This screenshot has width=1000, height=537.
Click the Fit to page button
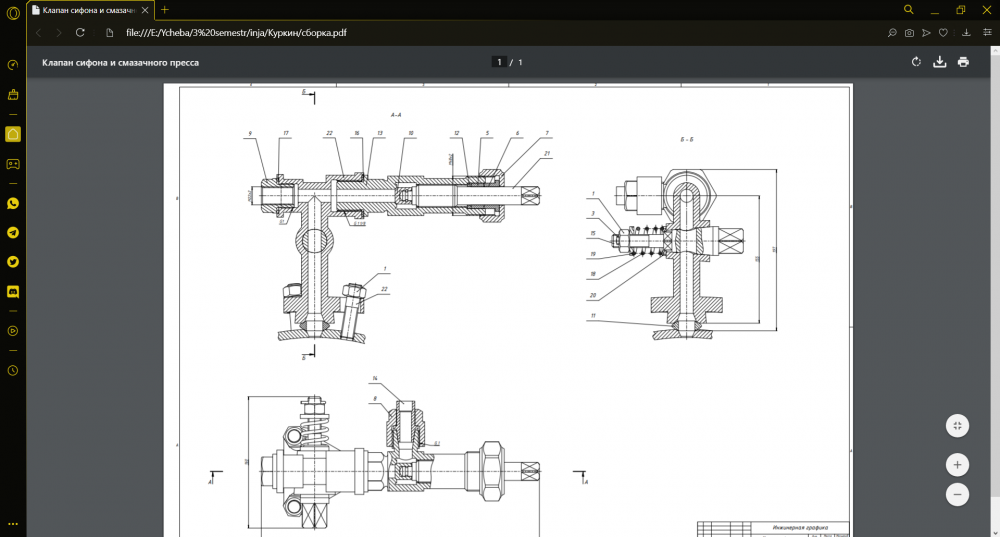pos(957,425)
